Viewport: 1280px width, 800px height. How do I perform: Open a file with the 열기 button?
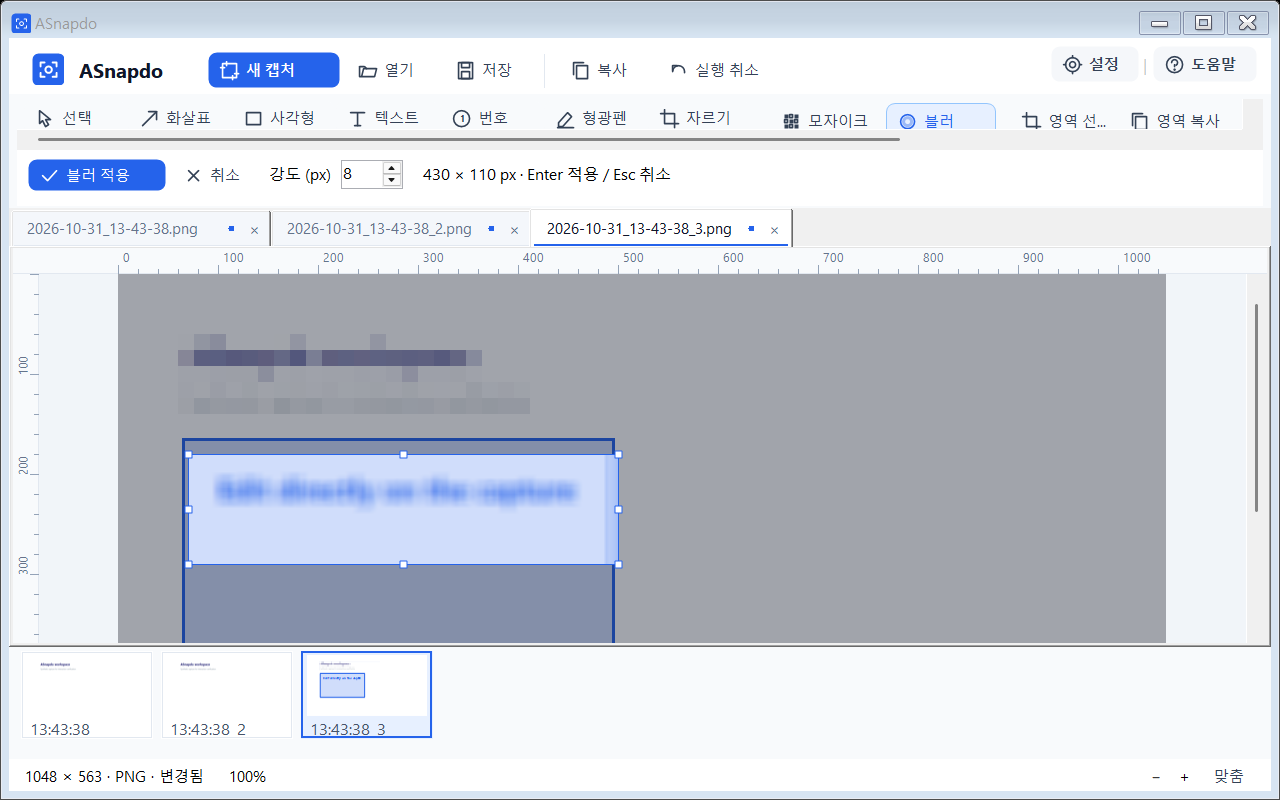[x=386, y=70]
